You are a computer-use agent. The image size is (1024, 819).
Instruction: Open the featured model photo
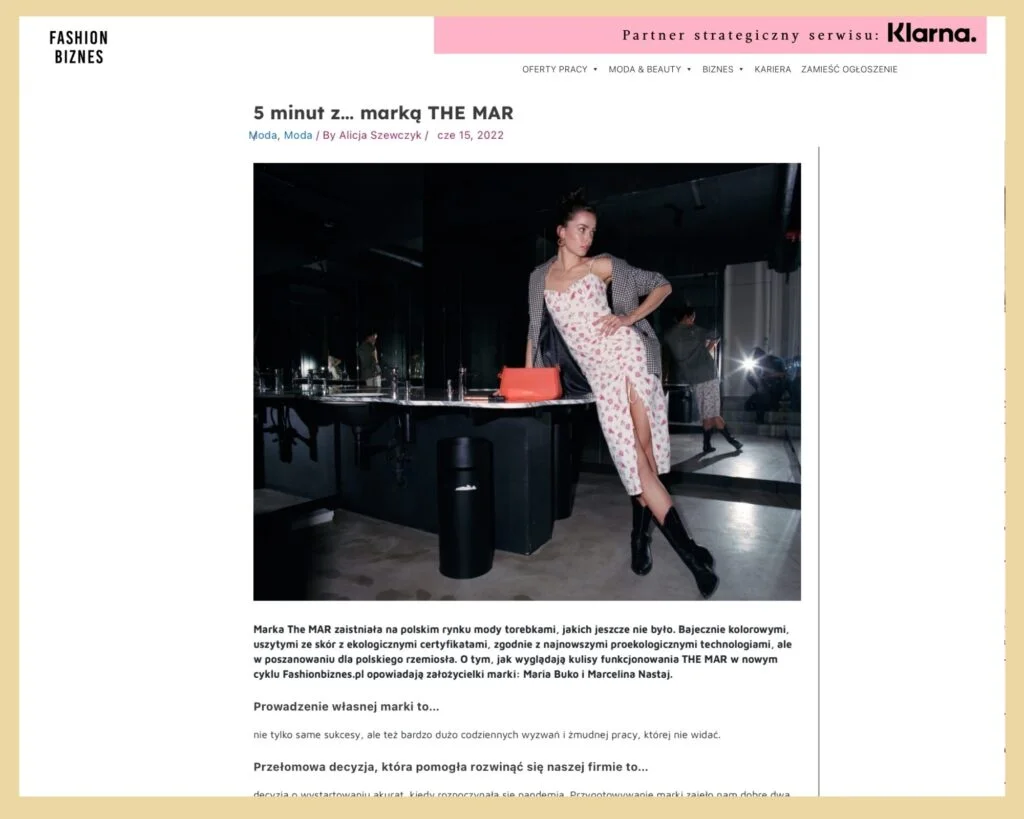527,381
